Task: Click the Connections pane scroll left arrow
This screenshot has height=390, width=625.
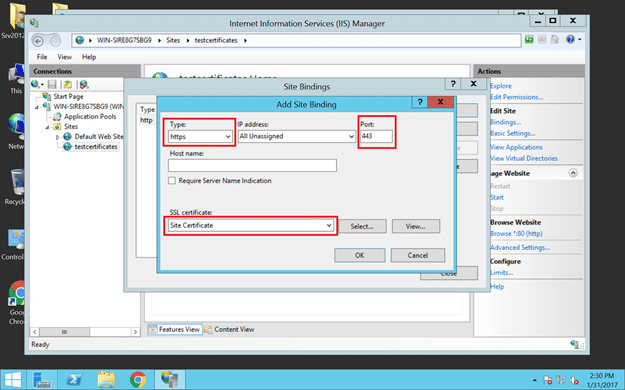Action: pyautogui.click(x=35, y=332)
